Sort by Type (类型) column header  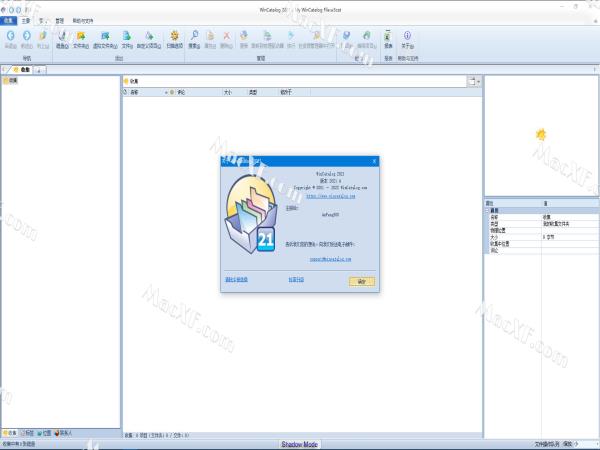[262, 92]
